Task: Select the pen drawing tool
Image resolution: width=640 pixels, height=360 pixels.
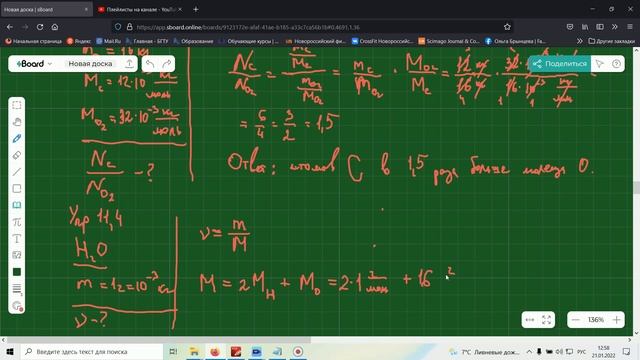Action: click(17, 139)
